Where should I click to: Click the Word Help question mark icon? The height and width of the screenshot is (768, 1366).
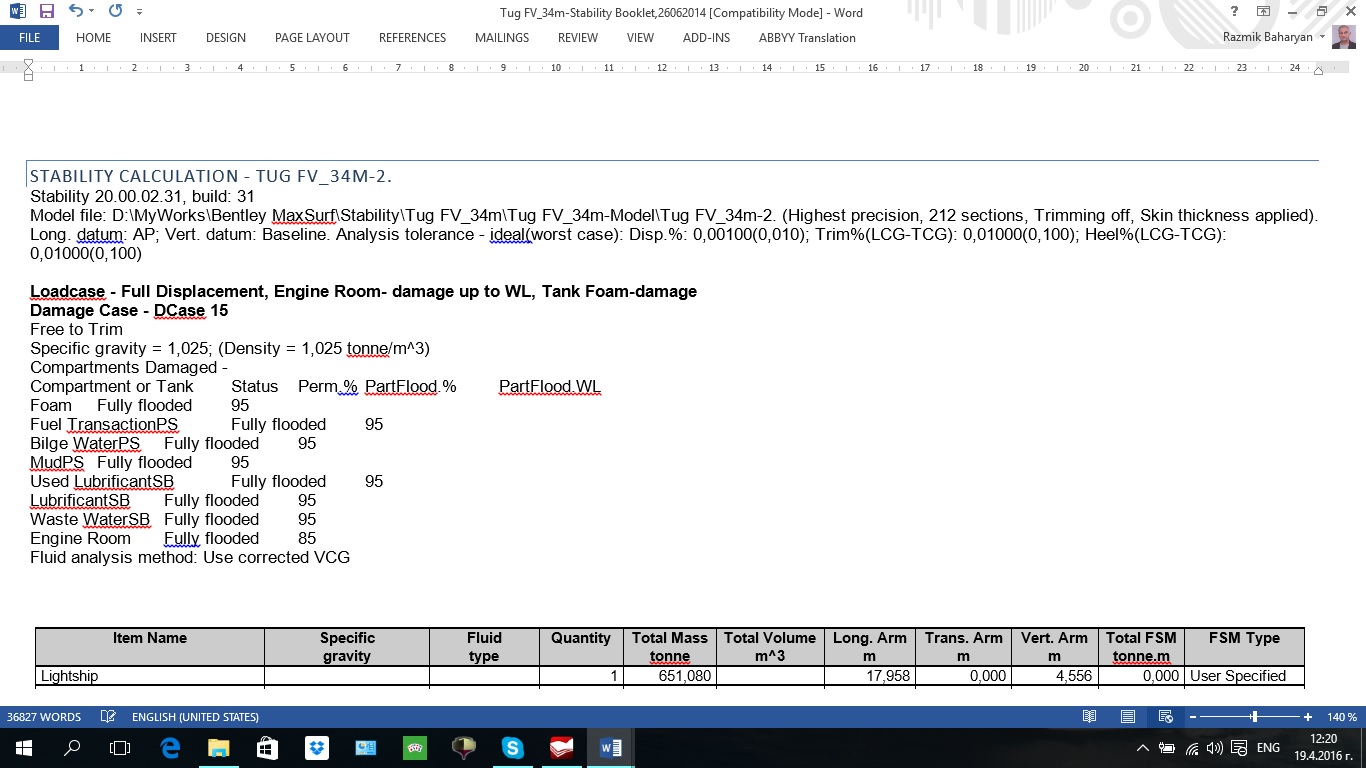point(1235,12)
